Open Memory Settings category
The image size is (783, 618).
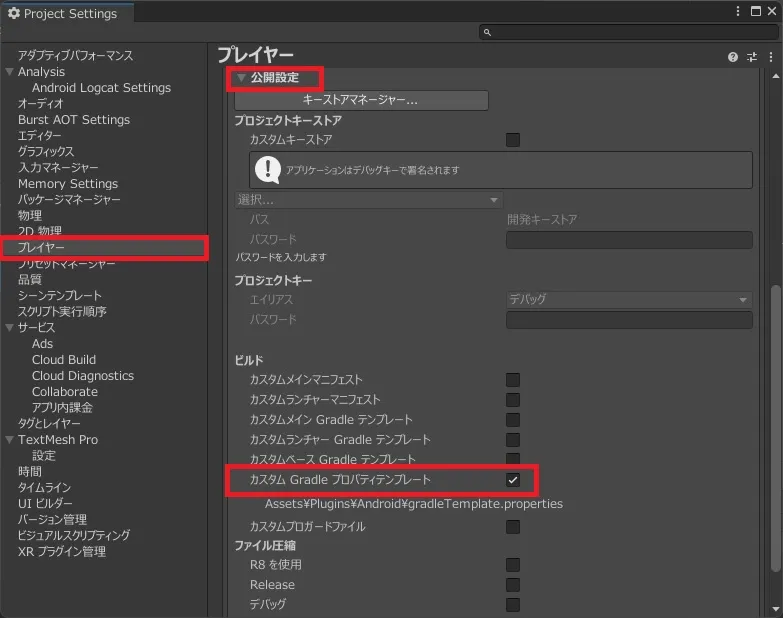68,184
